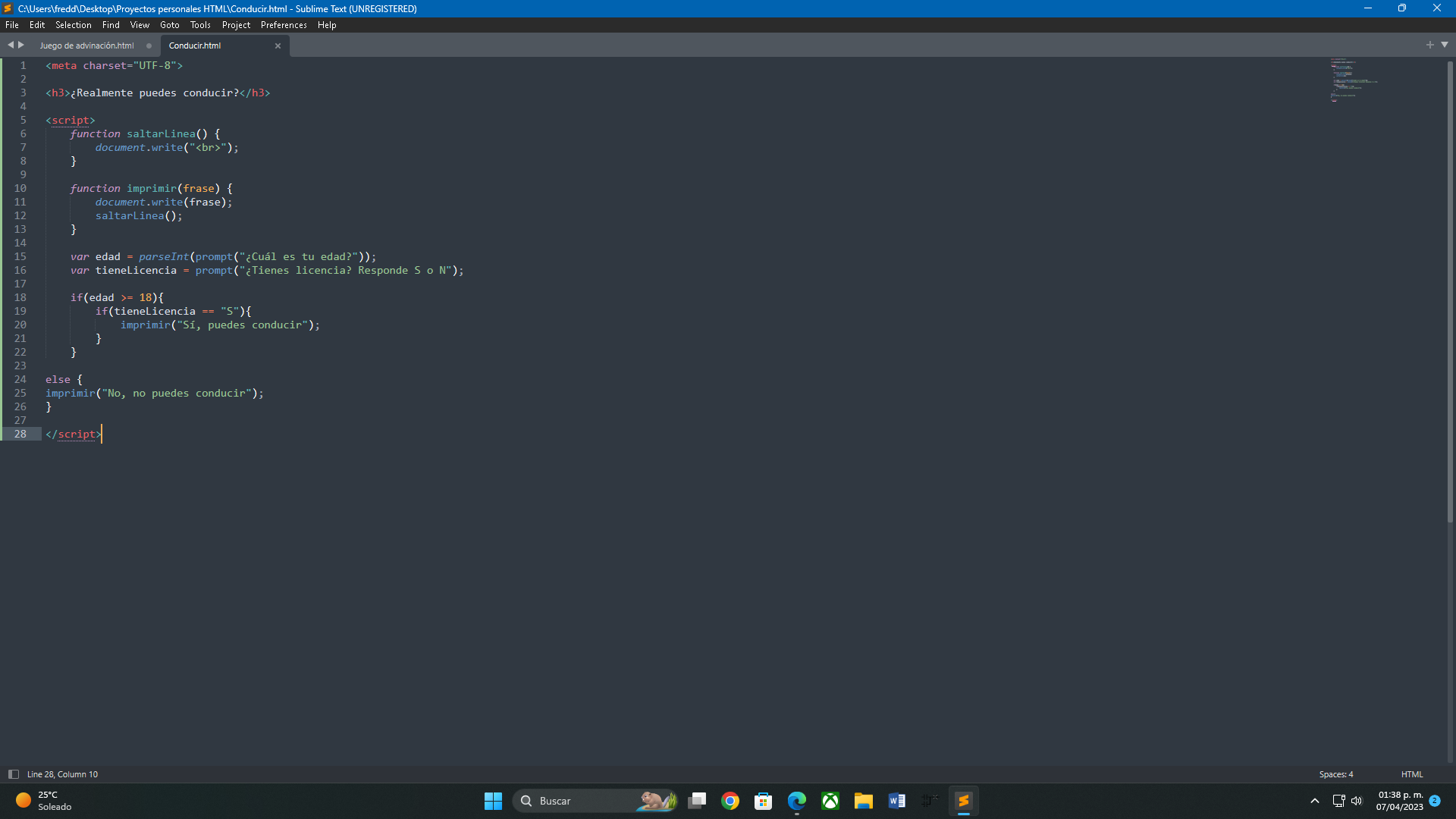The height and width of the screenshot is (819, 1456).
Task: Click the tieneLicencia variable declaration
Action: [136, 270]
